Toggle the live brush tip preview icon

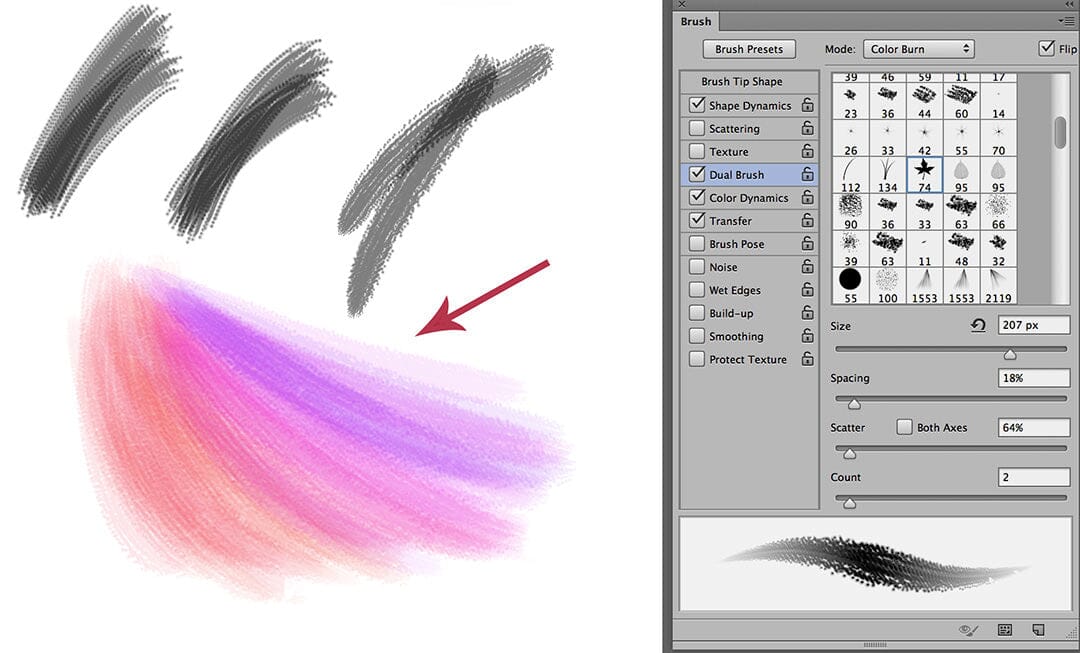click(966, 630)
